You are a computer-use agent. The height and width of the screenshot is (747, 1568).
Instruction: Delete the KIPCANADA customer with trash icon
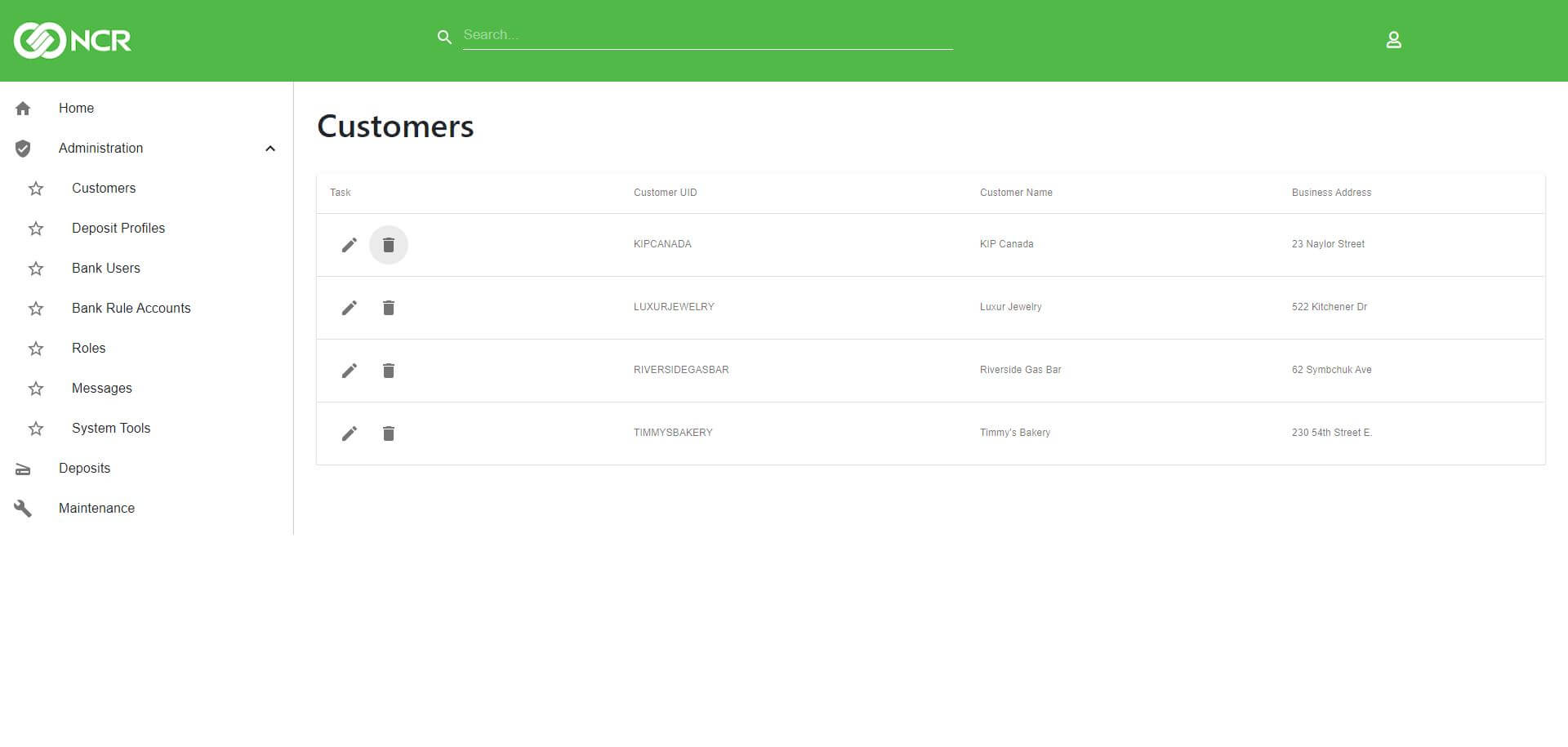coord(389,245)
